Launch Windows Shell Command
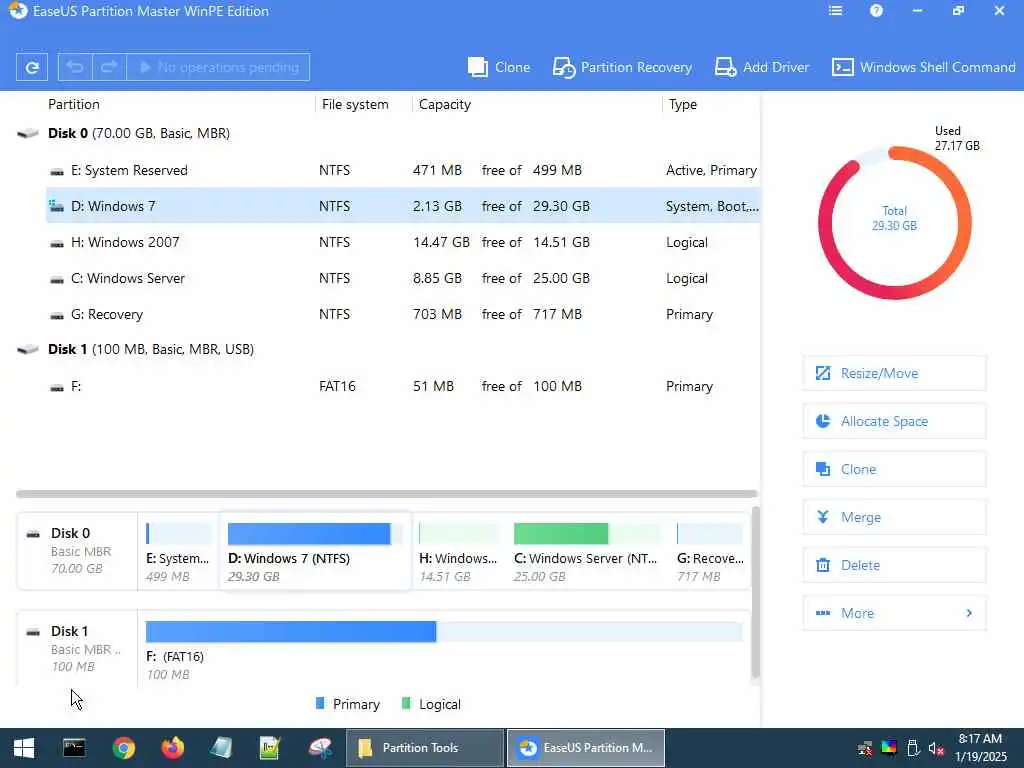This screenshot has width=1024, height=768. [923, 67]
